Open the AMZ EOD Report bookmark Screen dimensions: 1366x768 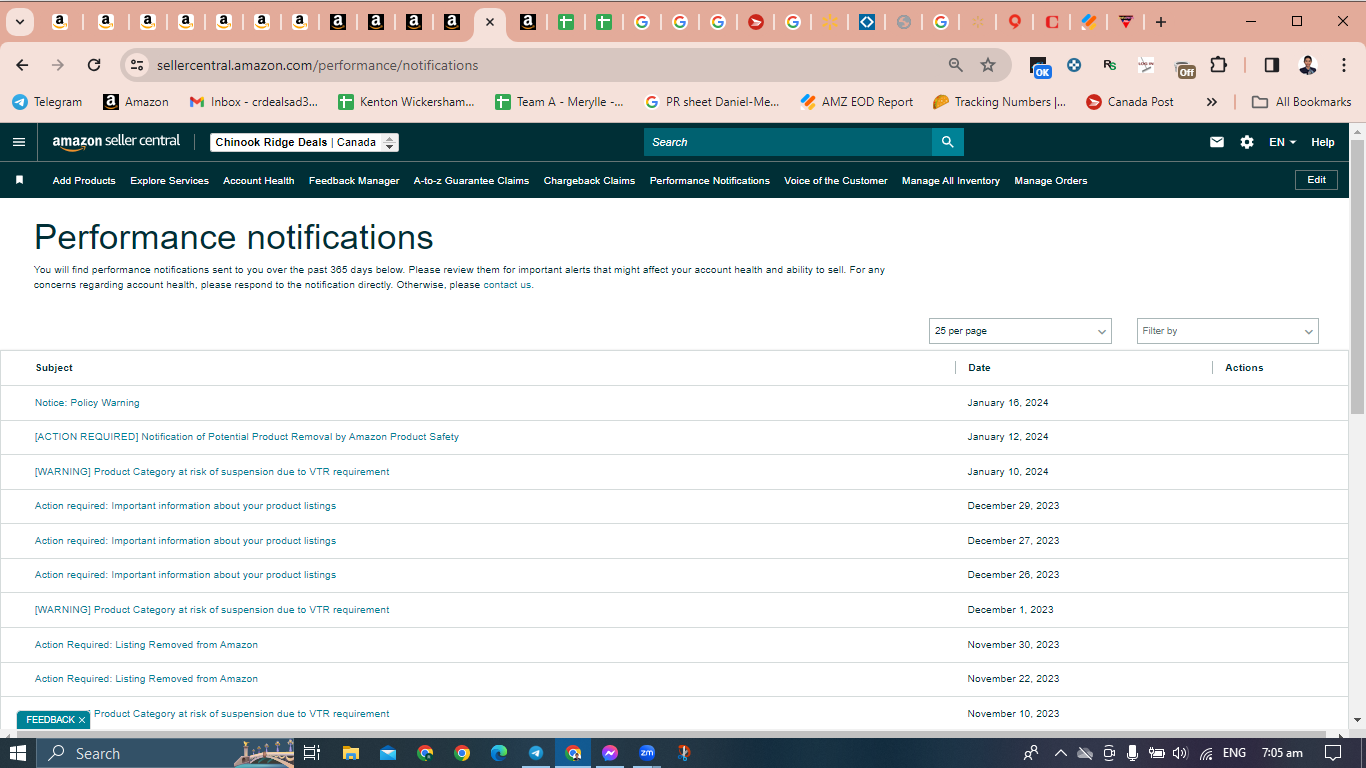857,102
